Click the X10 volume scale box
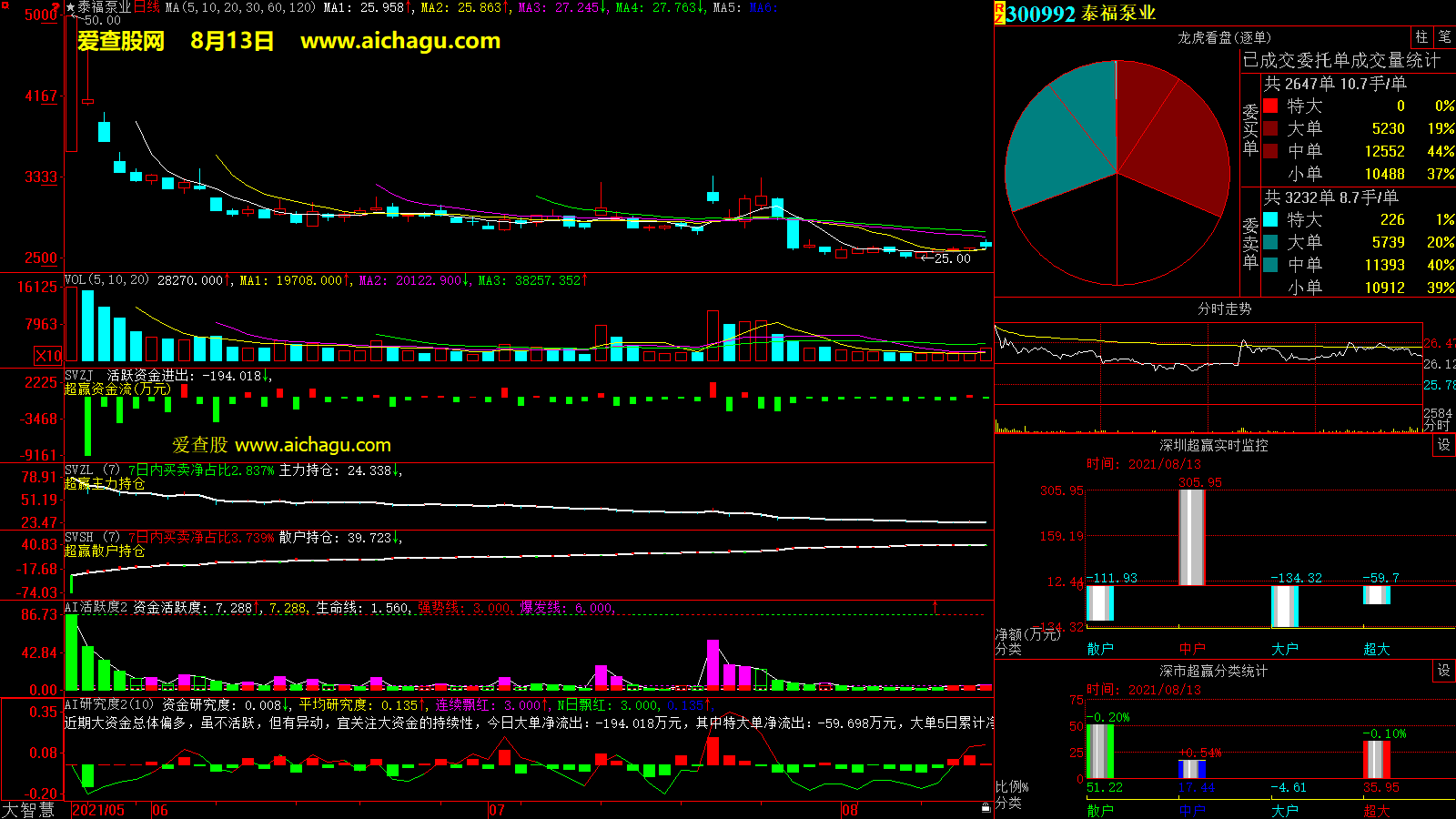The width and height of the screenshot is (1456, 819). [48, 356]
